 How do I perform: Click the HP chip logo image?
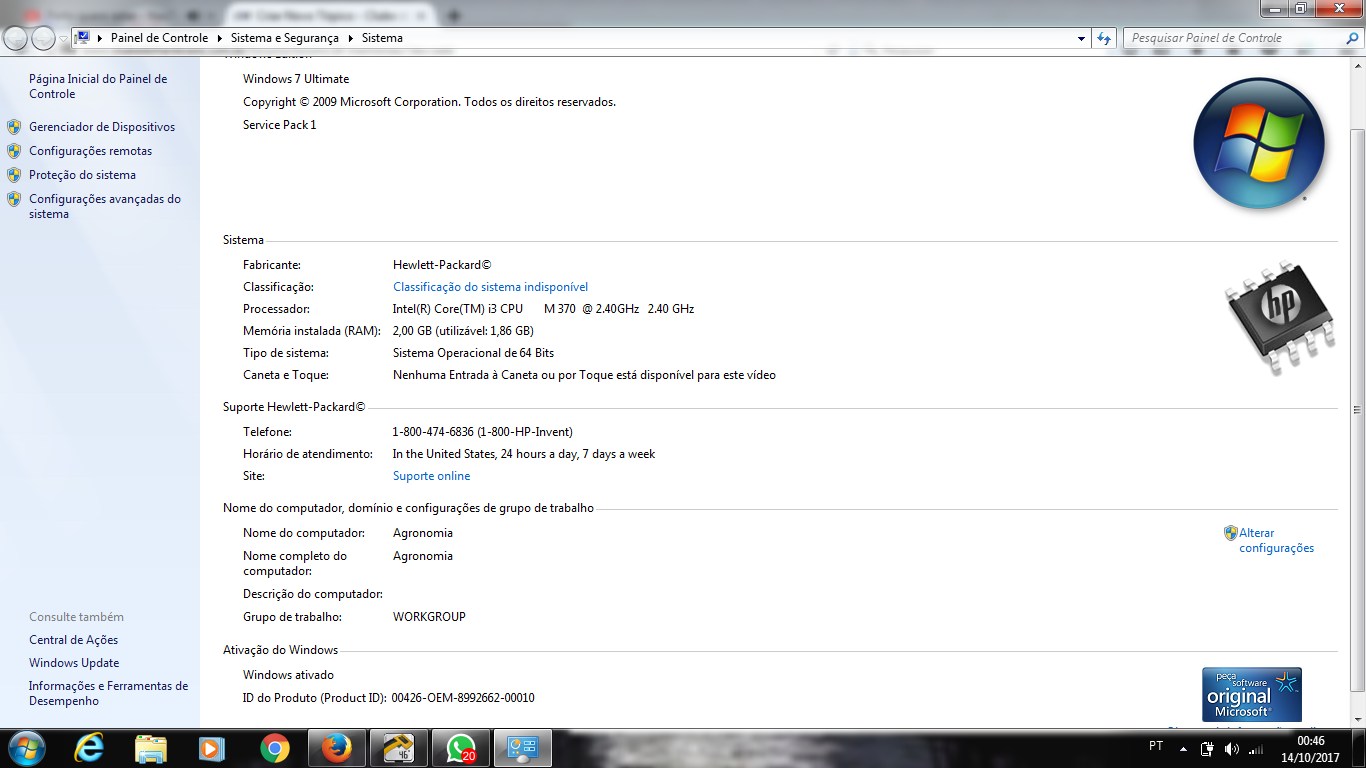point(1281,317)
